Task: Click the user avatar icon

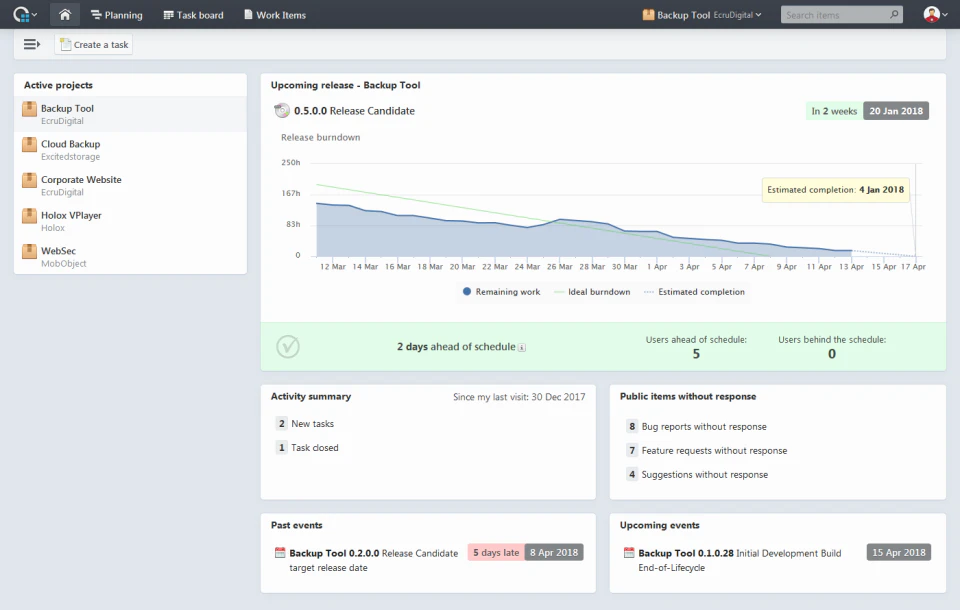Action: pos(931,15)
